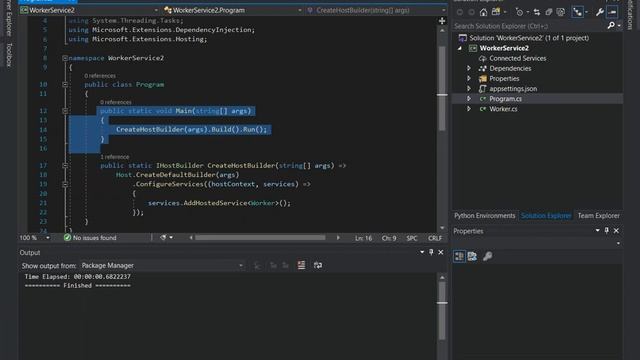640x360 pixels.
Task: Expand the Dependencies node
Action: (469, 68)
